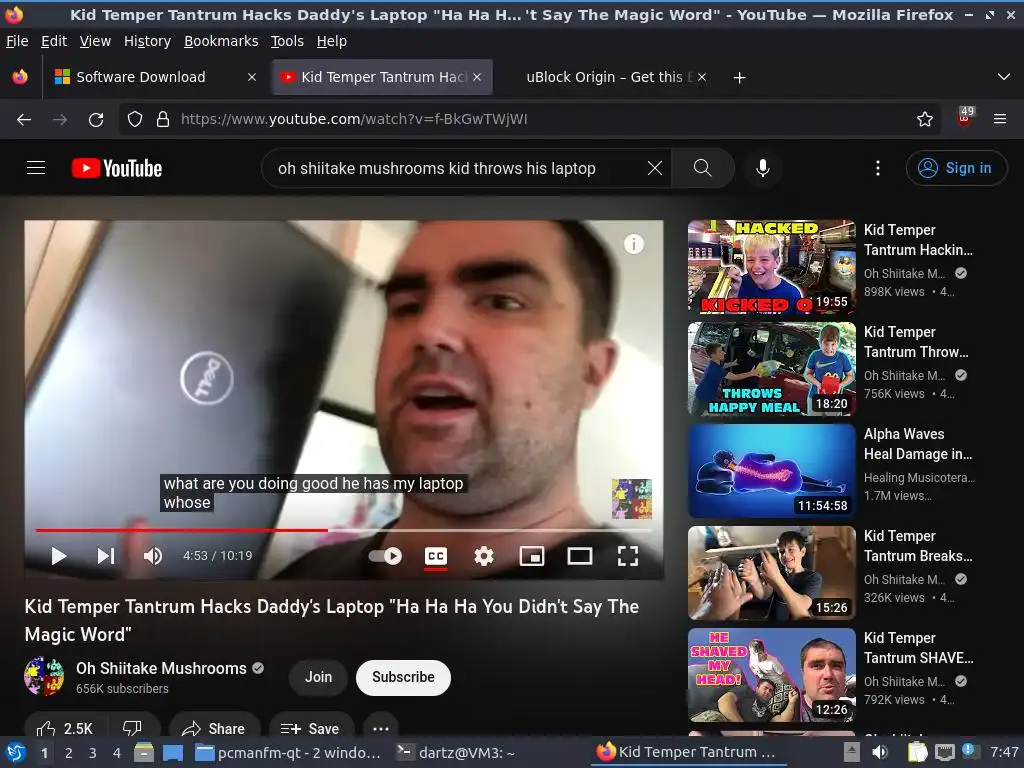This screenshot has height=768, width=1024.
Task: Reload the current page
Action: pos(96,120)
